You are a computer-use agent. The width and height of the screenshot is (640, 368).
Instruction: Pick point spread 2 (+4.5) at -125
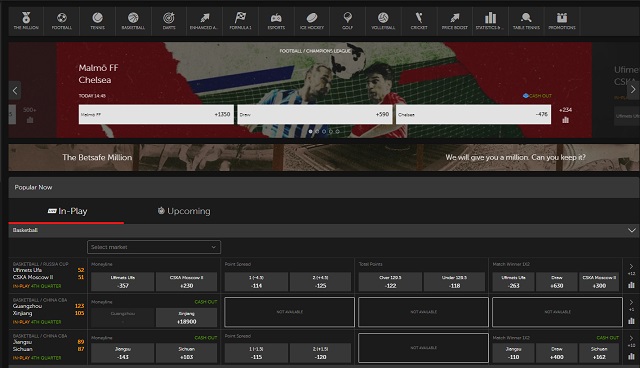(x=320, y=282)
